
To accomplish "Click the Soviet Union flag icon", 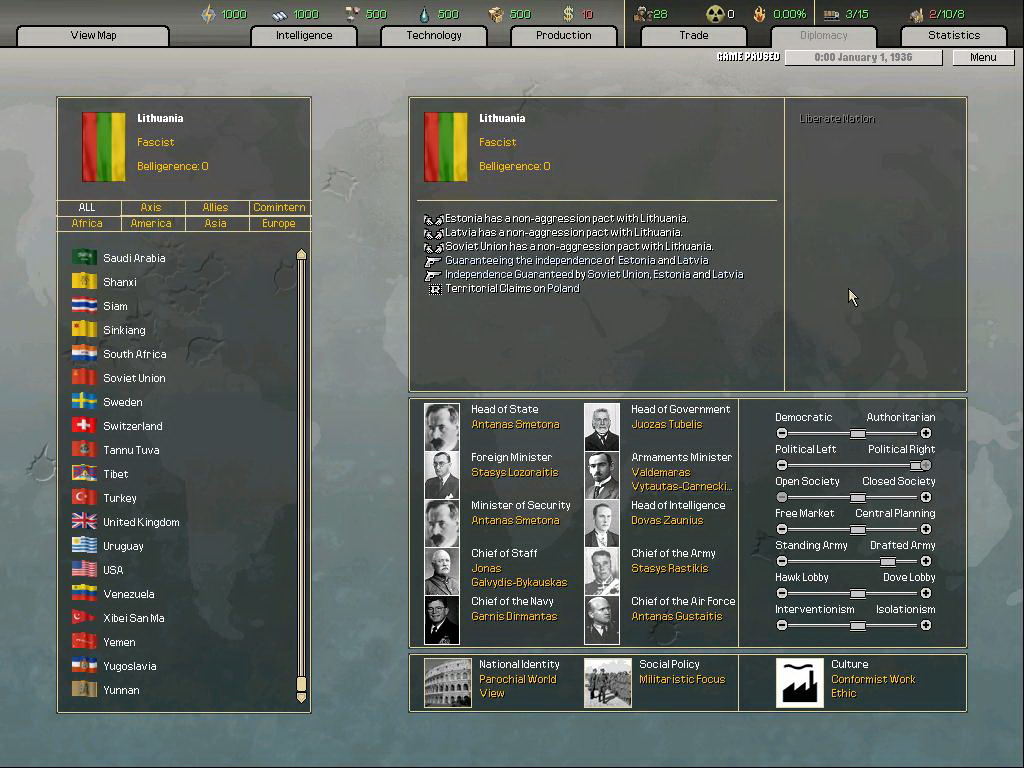I will tap(84, 378).
